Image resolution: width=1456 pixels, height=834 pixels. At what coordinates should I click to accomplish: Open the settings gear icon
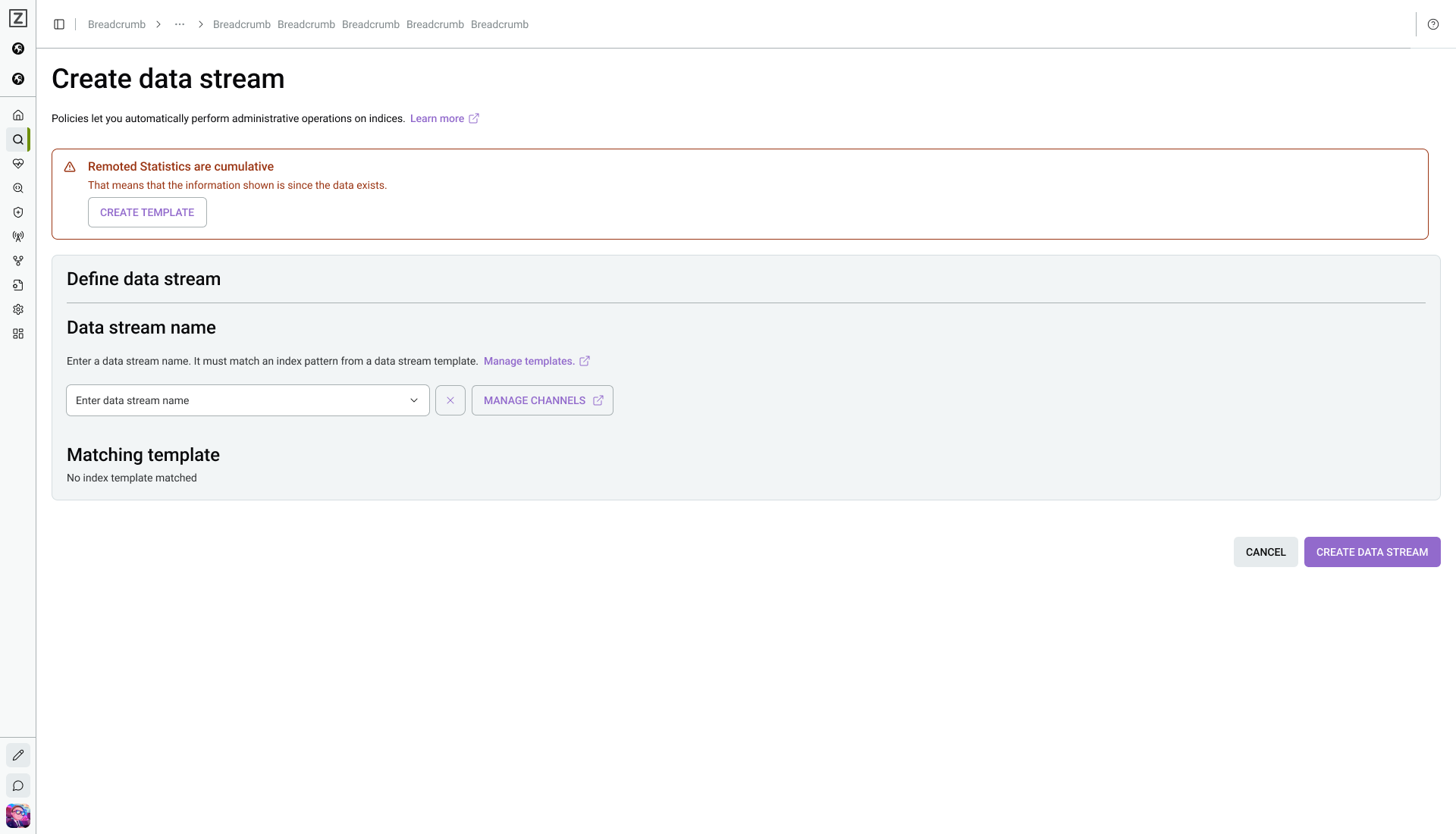point(18,309)
